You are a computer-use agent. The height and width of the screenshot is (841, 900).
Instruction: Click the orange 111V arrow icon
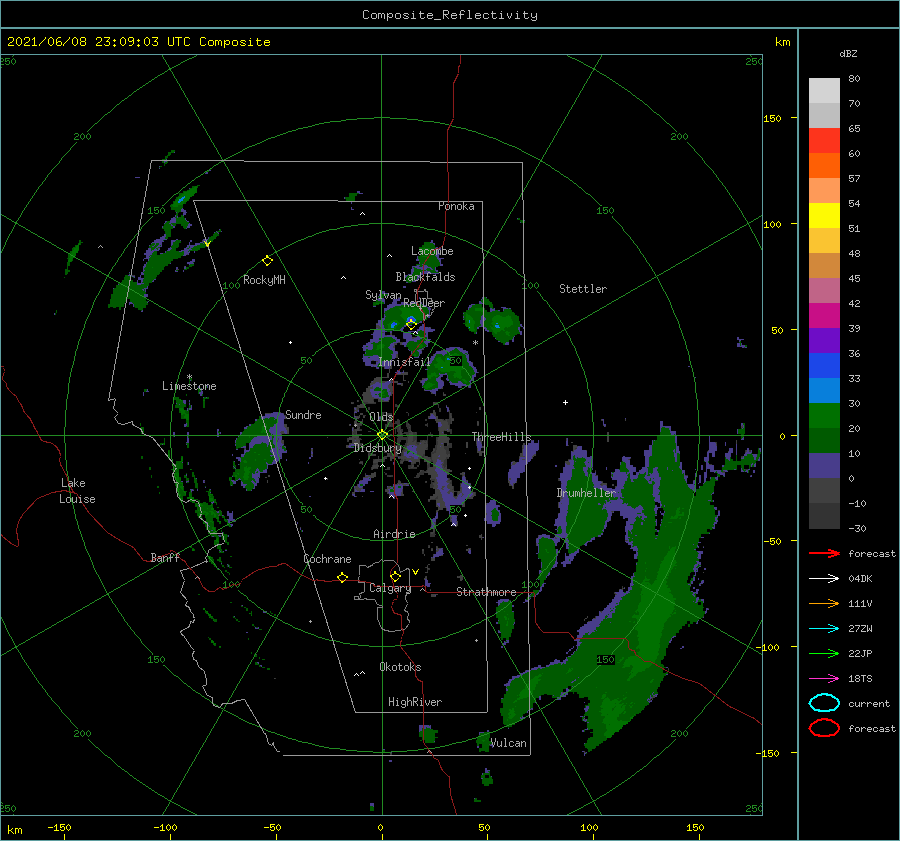point(824,603)
